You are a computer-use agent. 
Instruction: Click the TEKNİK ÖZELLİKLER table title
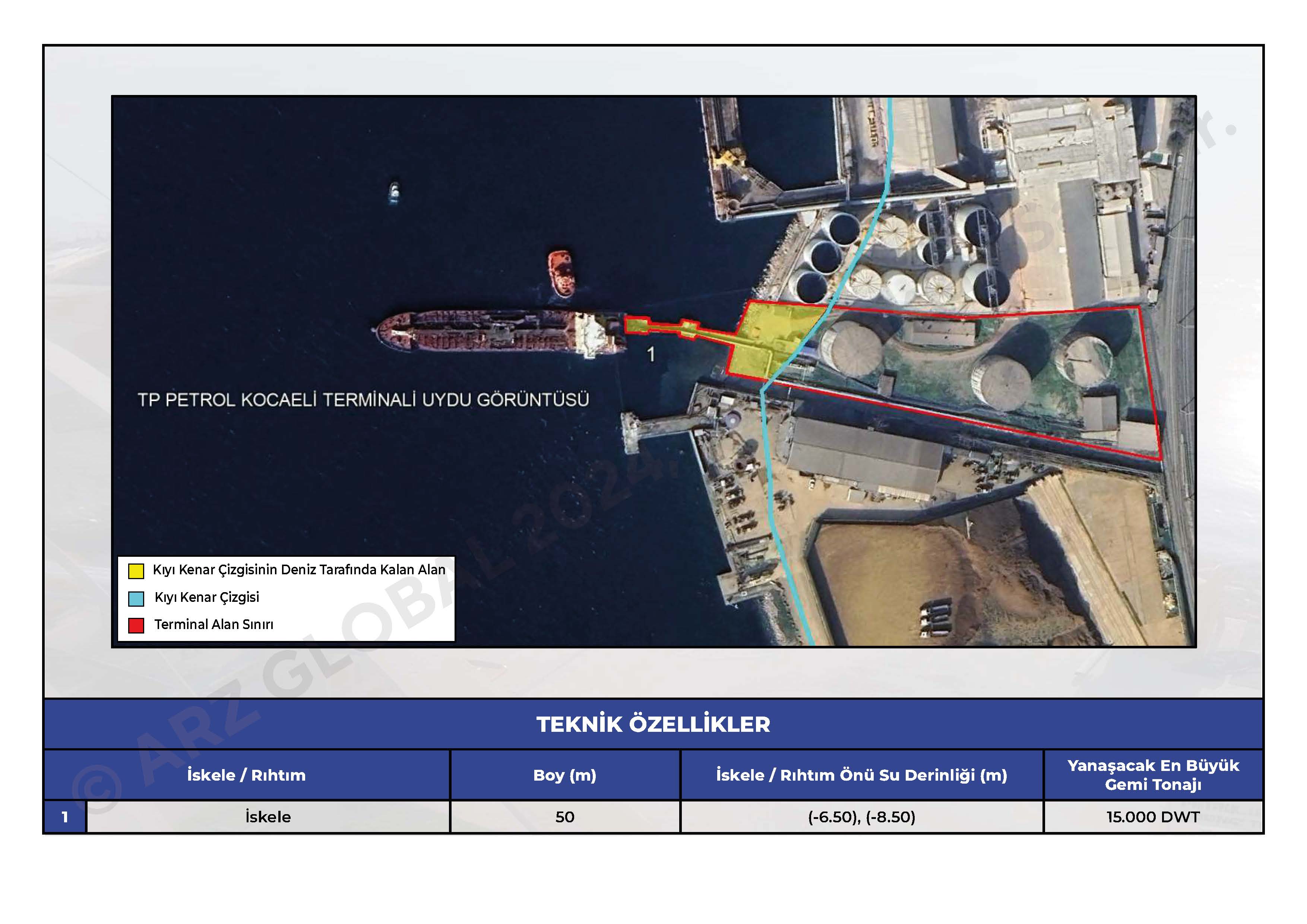pos(653,724)
